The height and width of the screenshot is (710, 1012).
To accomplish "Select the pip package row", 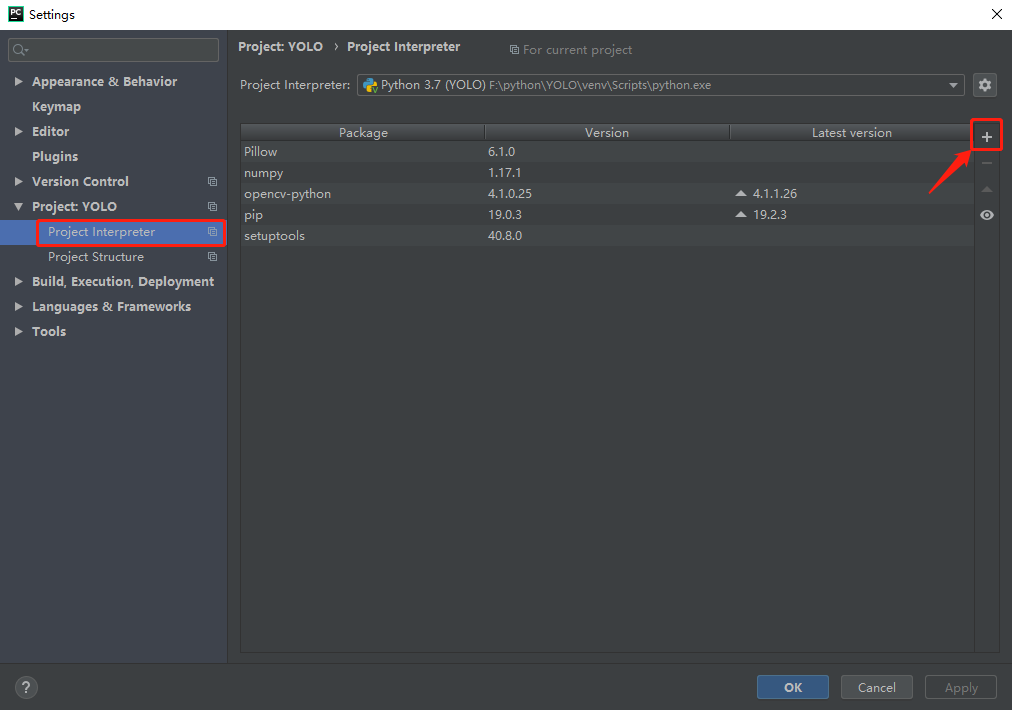I will 607,214.
